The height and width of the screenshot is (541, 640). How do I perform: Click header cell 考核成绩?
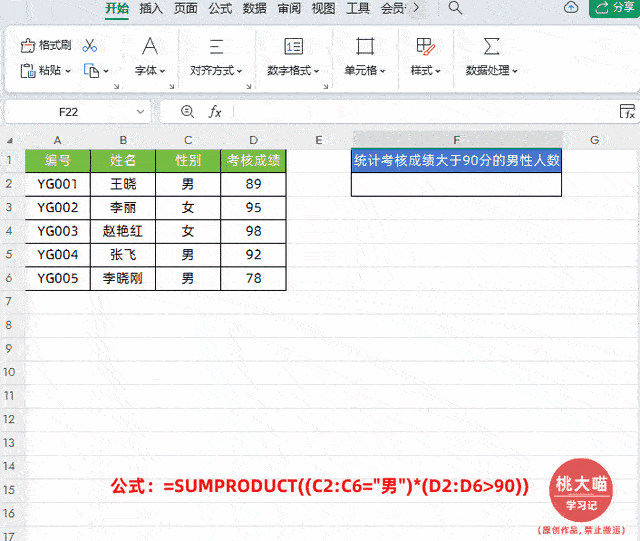(x=253, y=160)
